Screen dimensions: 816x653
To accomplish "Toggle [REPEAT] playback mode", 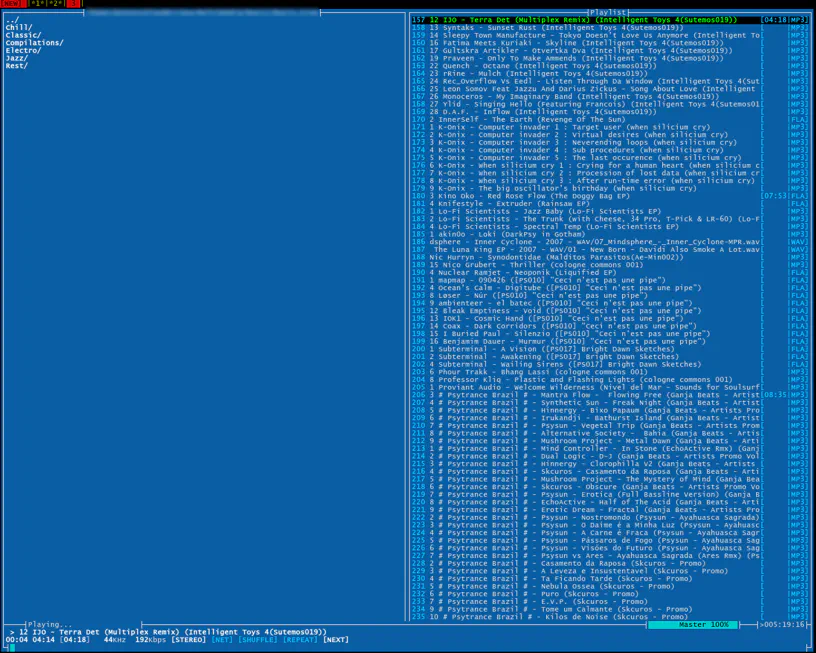I will tap(300, 639).
